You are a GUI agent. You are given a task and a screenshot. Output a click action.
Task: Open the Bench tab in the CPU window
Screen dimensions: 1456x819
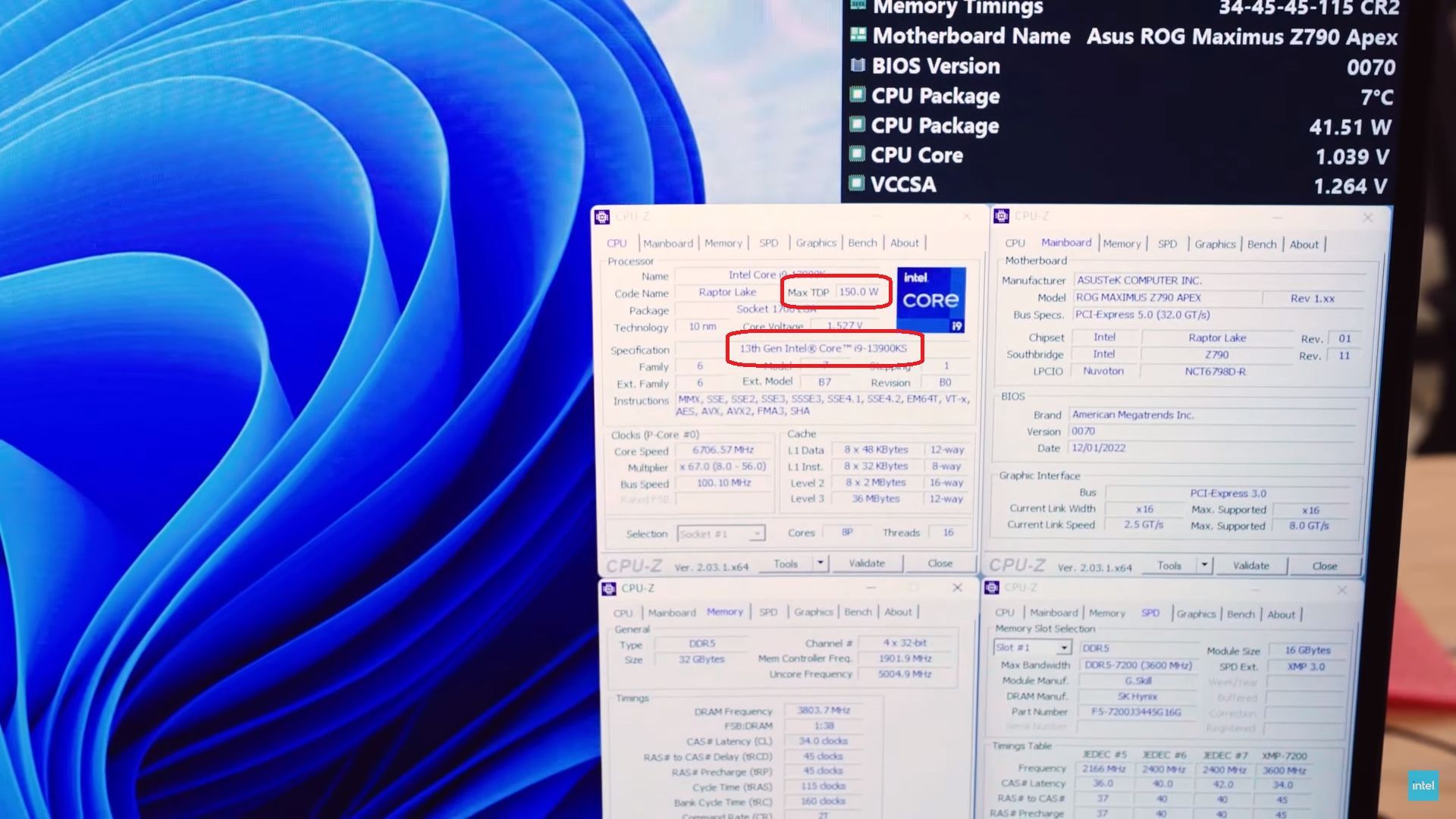pyautogui.click(x=862, y=243)
